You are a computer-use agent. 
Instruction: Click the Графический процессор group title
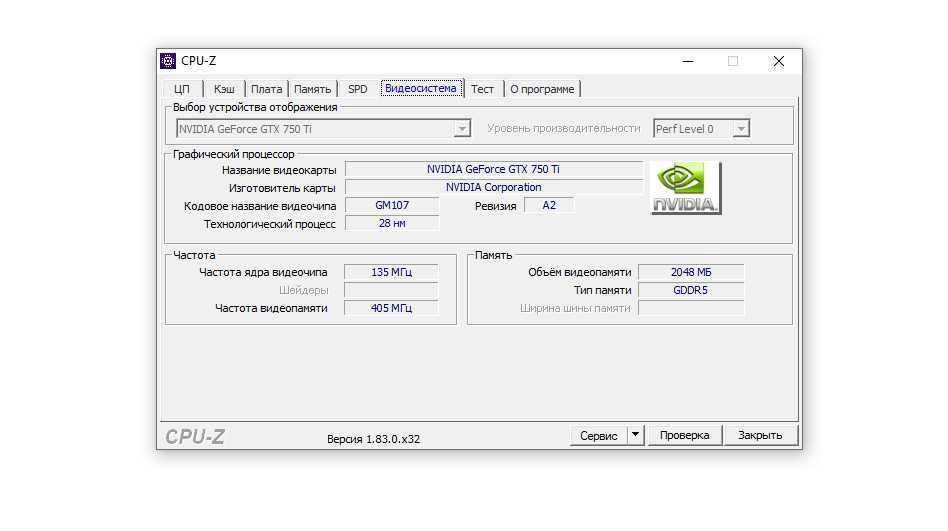(233, 154)
